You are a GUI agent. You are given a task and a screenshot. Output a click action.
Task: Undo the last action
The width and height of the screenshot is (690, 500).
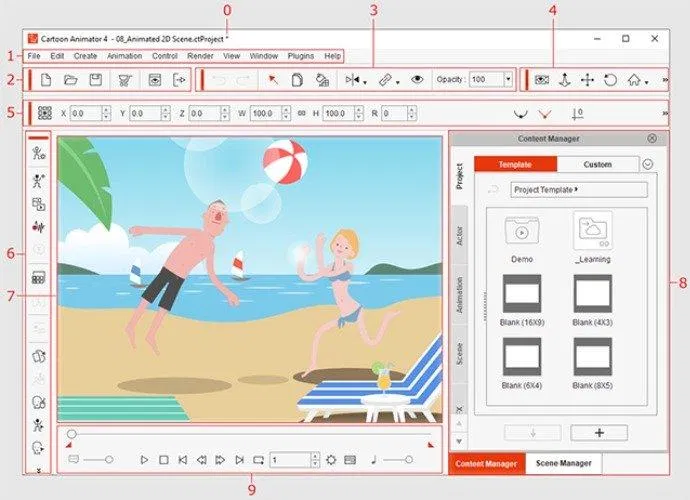[x=218, y=80]
